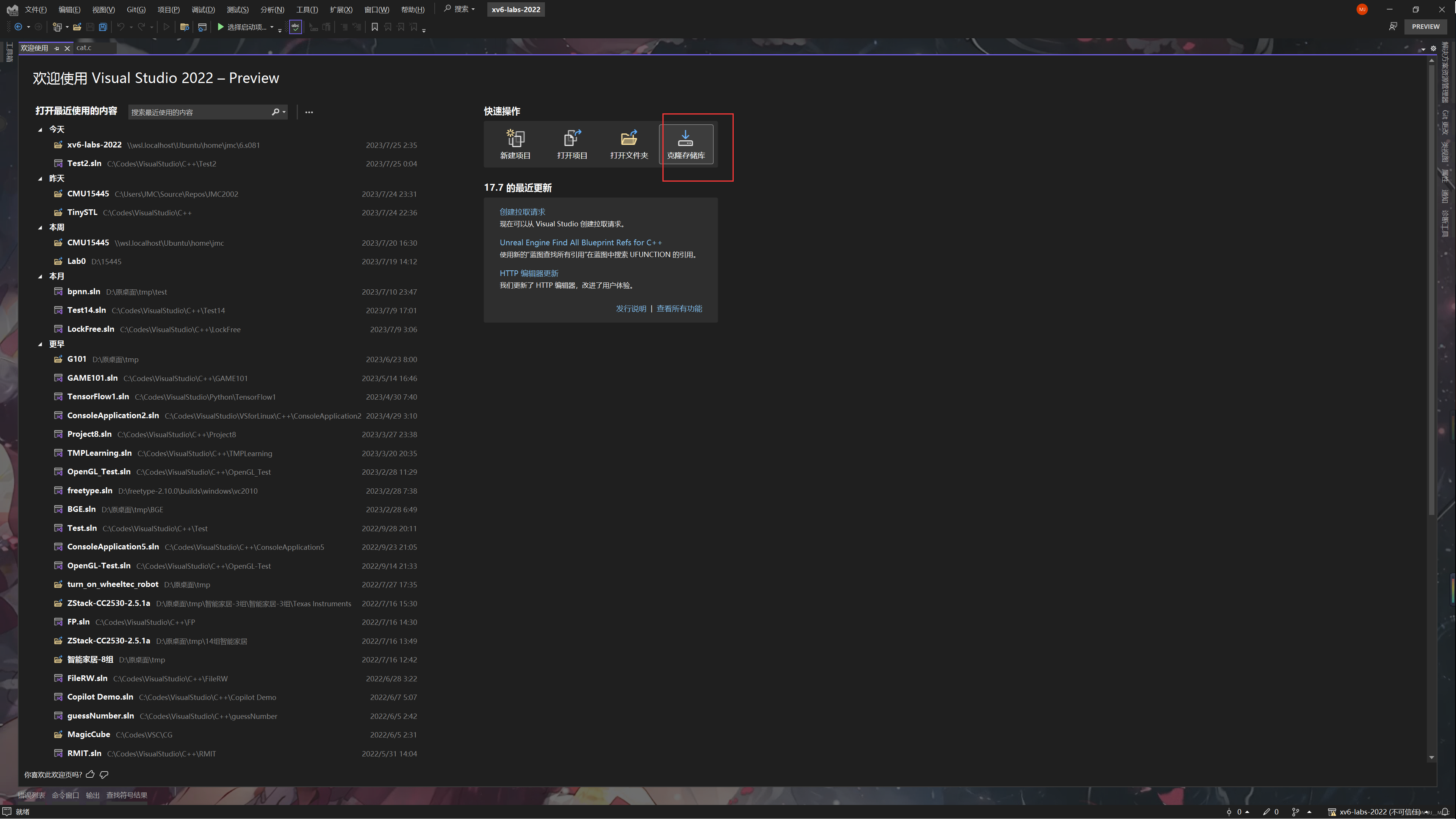Click the 打开文件夹 quick action icon

click(x=629, y=137)
